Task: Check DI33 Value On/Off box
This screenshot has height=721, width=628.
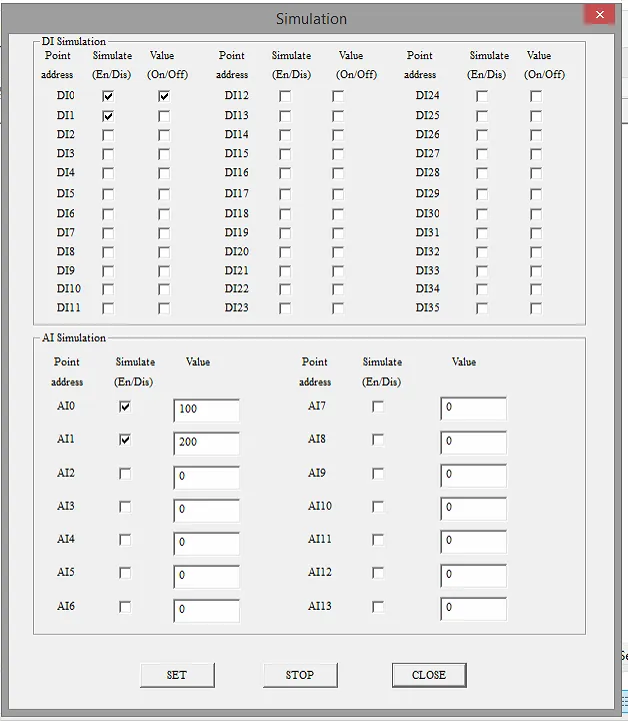Action: [x=536, y=271]
